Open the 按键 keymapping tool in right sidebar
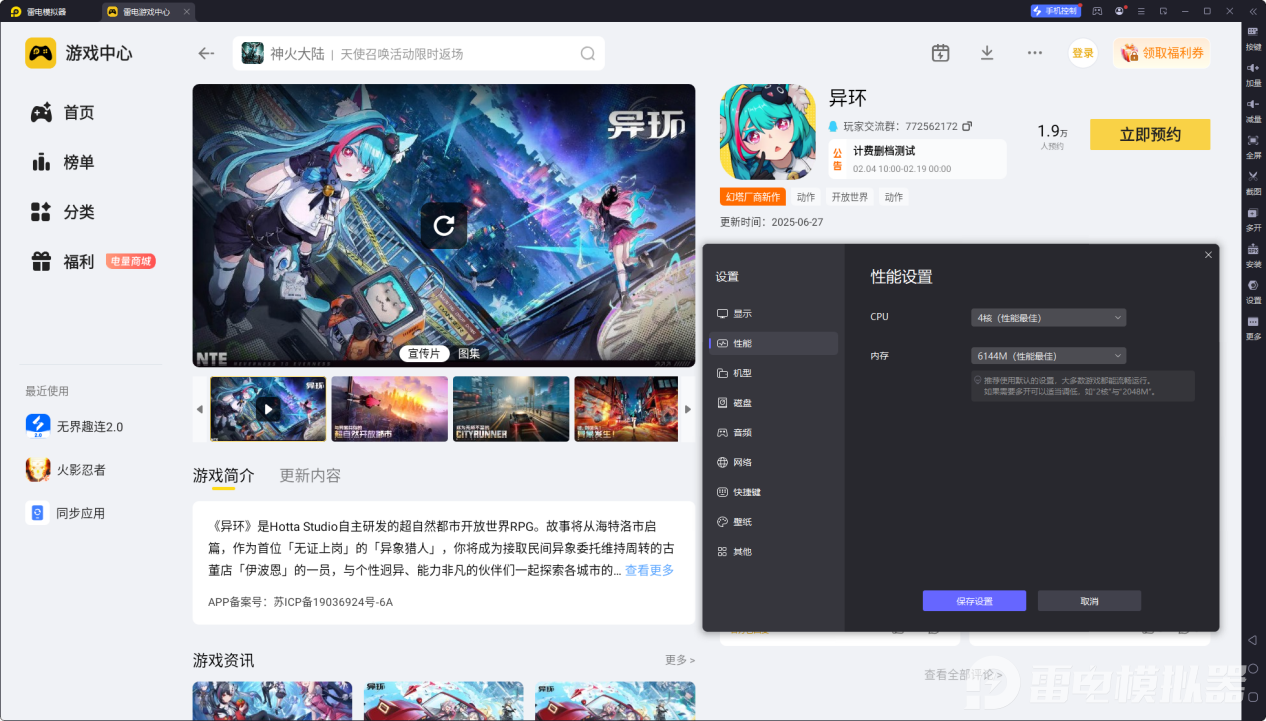Screen dimensions: 1266x721 point(1253,37)
